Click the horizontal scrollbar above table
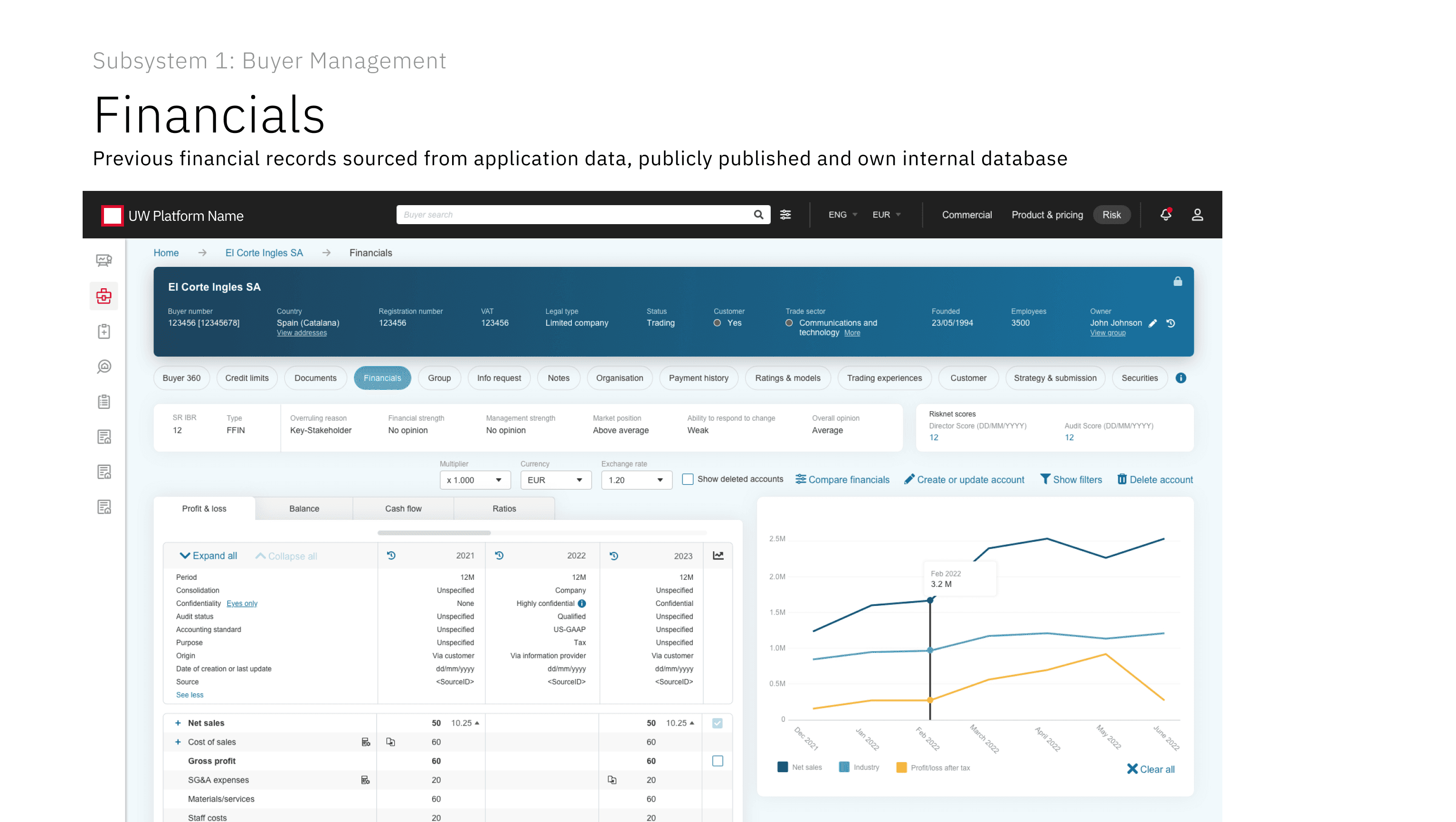1456x822 pixels. (x=434, y=532)
